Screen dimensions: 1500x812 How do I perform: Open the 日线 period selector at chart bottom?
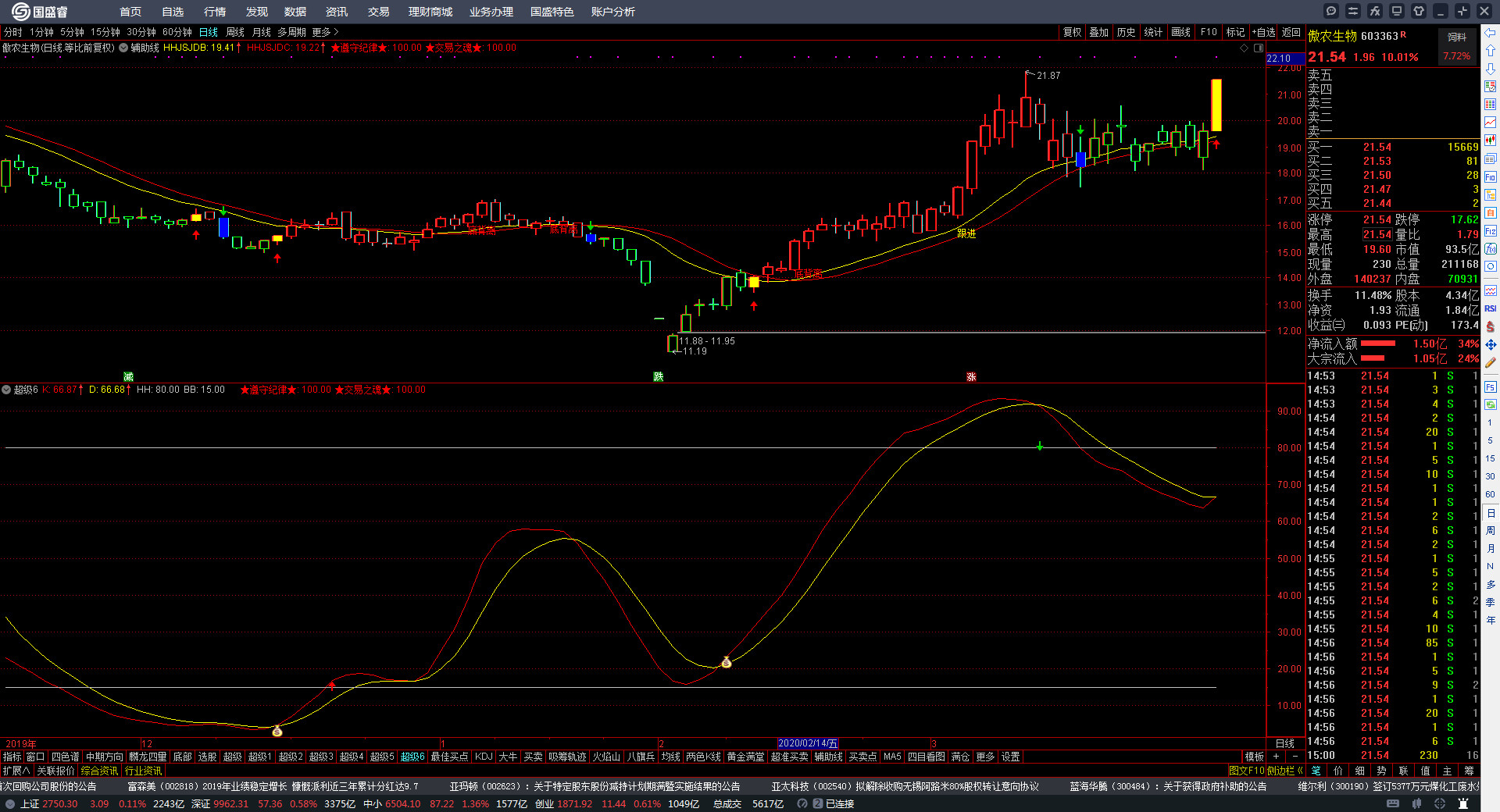pos(1285,743)
